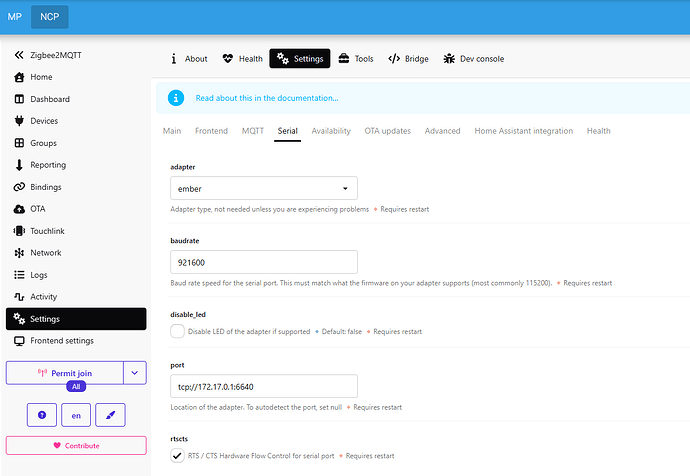This screenshot has width=690, height=476.
Task: Click the Reporting down-arrow icon
Action: (19, 165)
